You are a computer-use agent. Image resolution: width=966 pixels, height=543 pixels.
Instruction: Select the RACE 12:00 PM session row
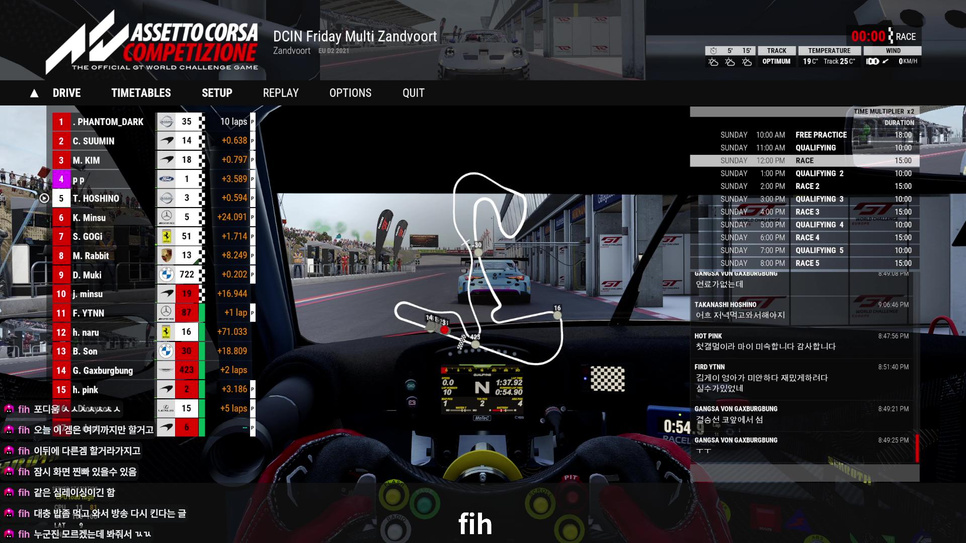click(x=802, y=160)
